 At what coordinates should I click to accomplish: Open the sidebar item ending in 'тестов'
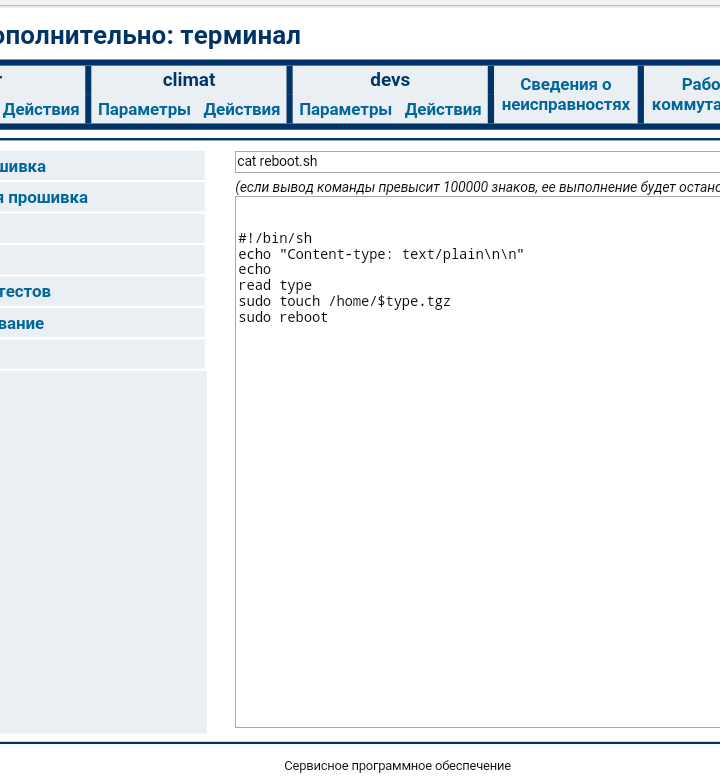26,291
